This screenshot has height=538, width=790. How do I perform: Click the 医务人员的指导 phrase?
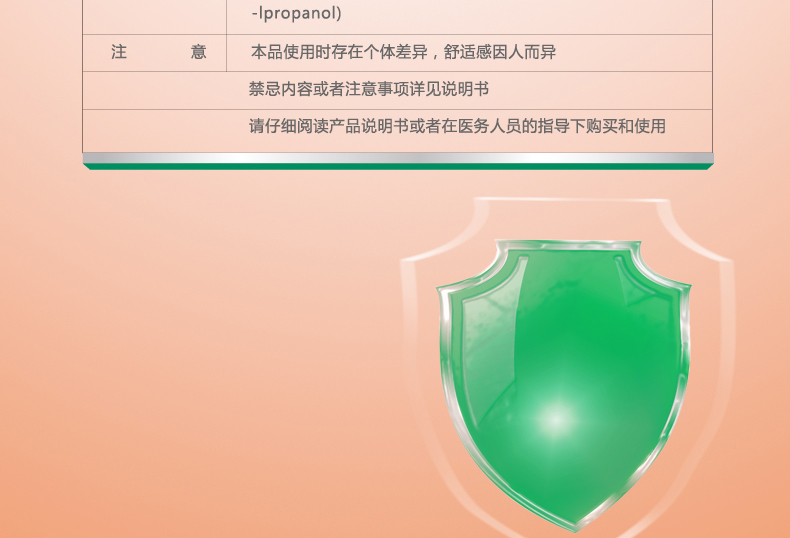coord(514,126)
